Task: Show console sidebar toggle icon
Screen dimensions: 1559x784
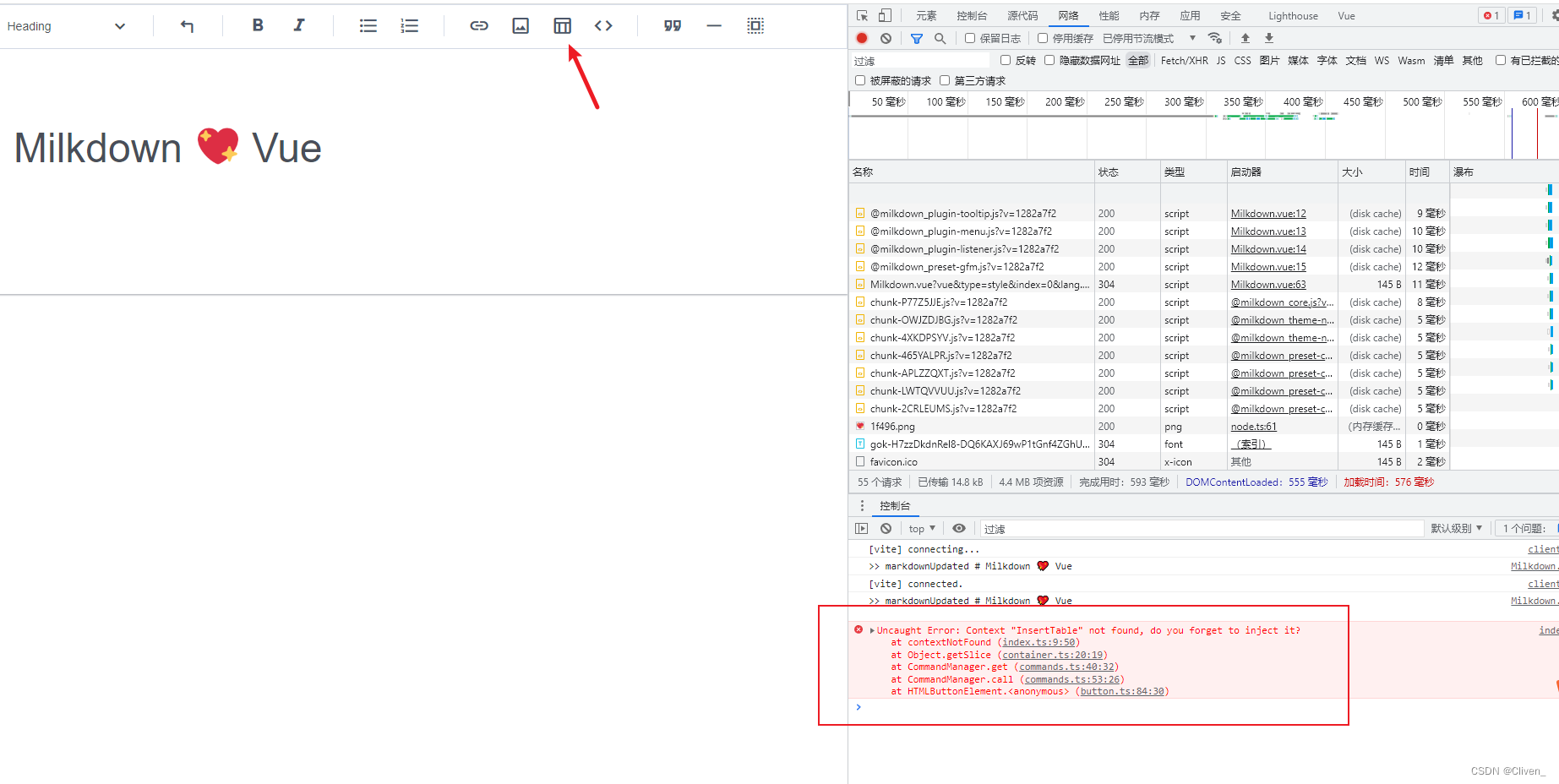Action: click(861, 528)
